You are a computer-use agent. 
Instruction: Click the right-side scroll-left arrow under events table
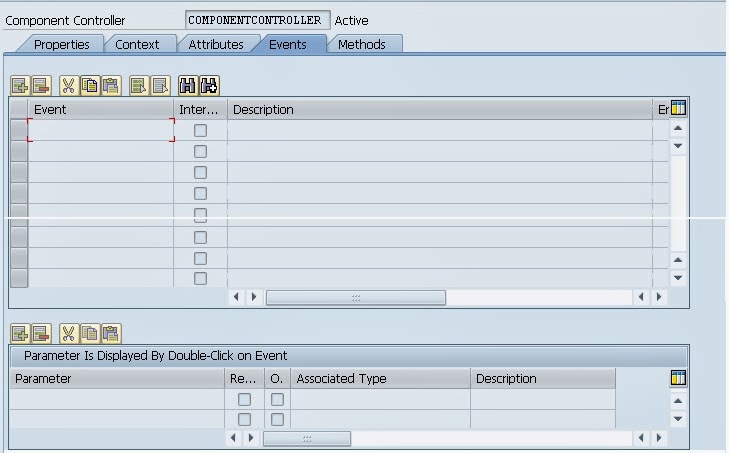641,297
